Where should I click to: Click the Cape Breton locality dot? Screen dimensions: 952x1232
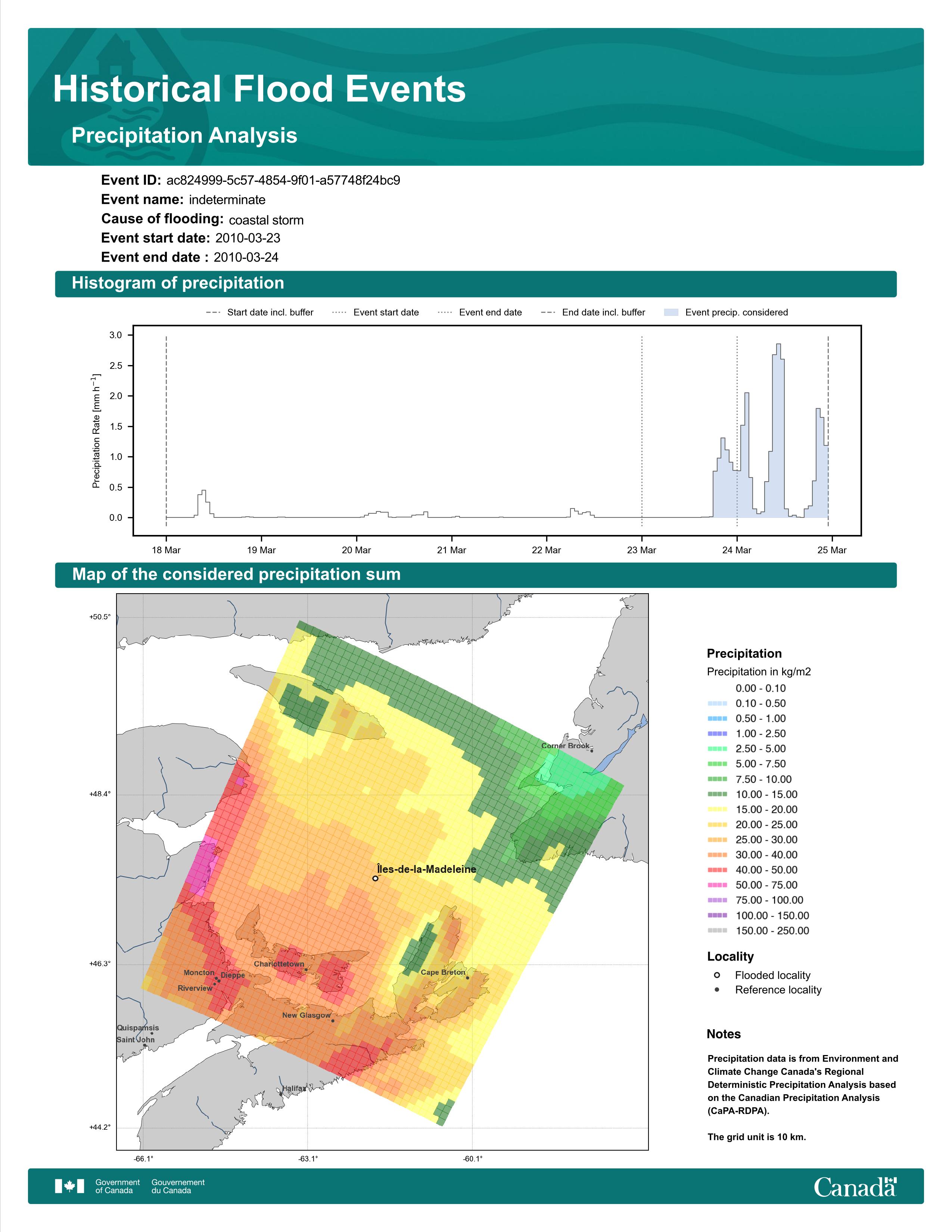click(x=467, y=978)
